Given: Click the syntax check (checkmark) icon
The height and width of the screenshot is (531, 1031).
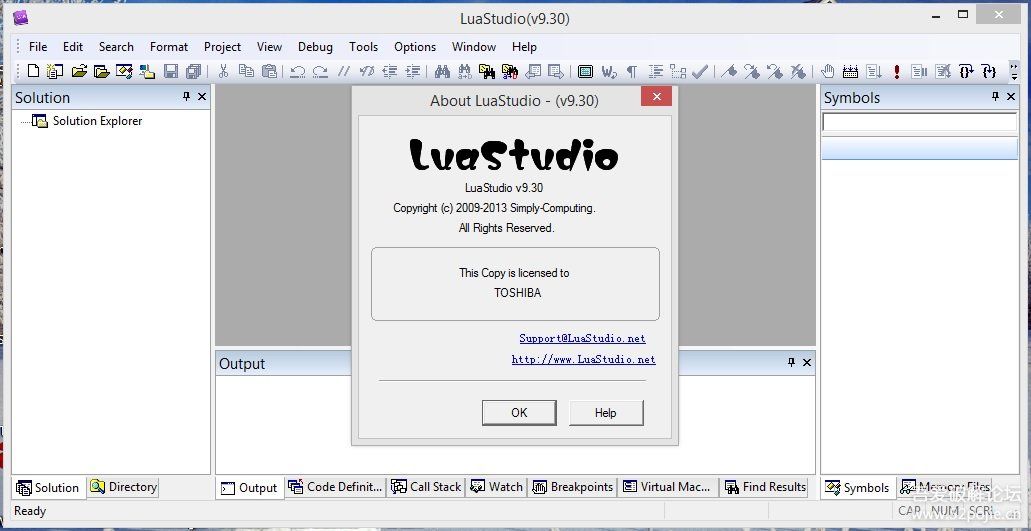Looking at the screenshot, I should [x=700, y=71].
